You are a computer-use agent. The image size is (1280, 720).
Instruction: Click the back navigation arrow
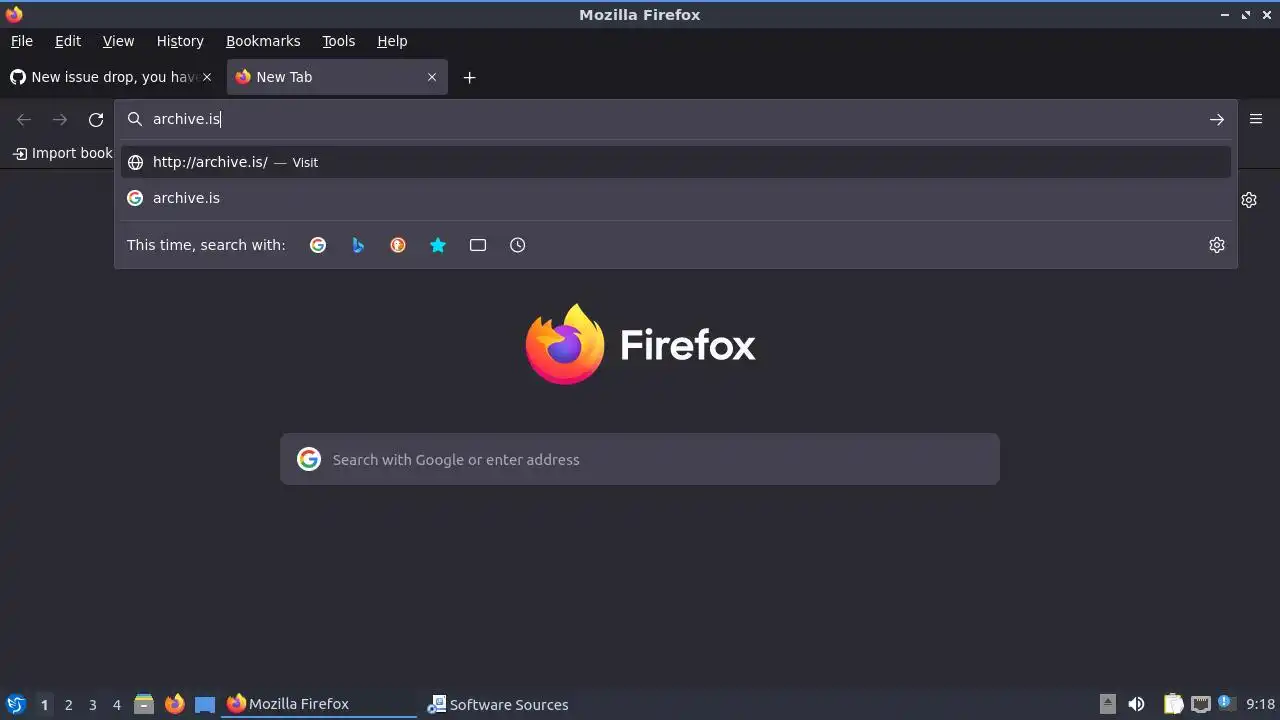pos(24,120)
